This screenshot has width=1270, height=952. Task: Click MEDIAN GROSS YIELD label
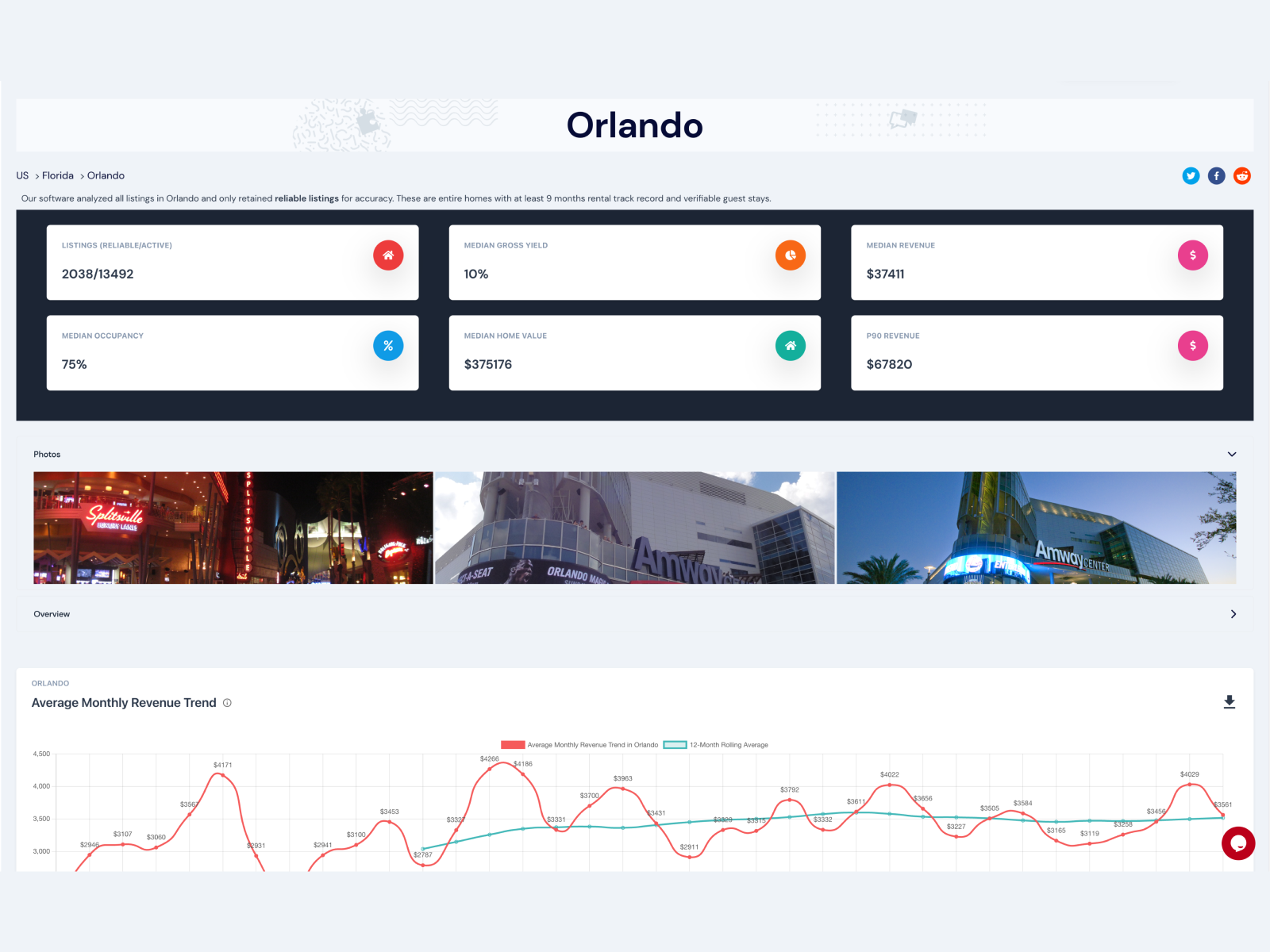coord(506,246)
